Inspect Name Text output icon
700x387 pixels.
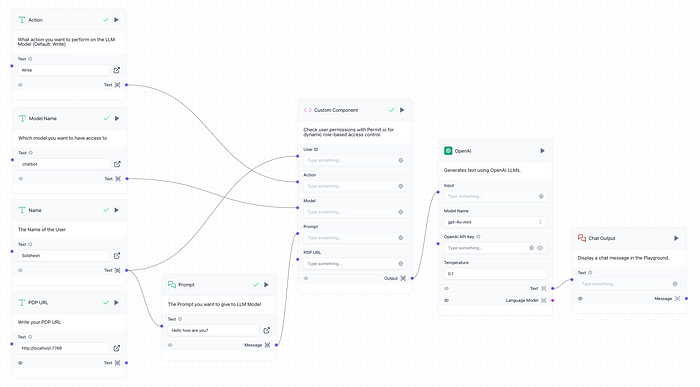117,270
